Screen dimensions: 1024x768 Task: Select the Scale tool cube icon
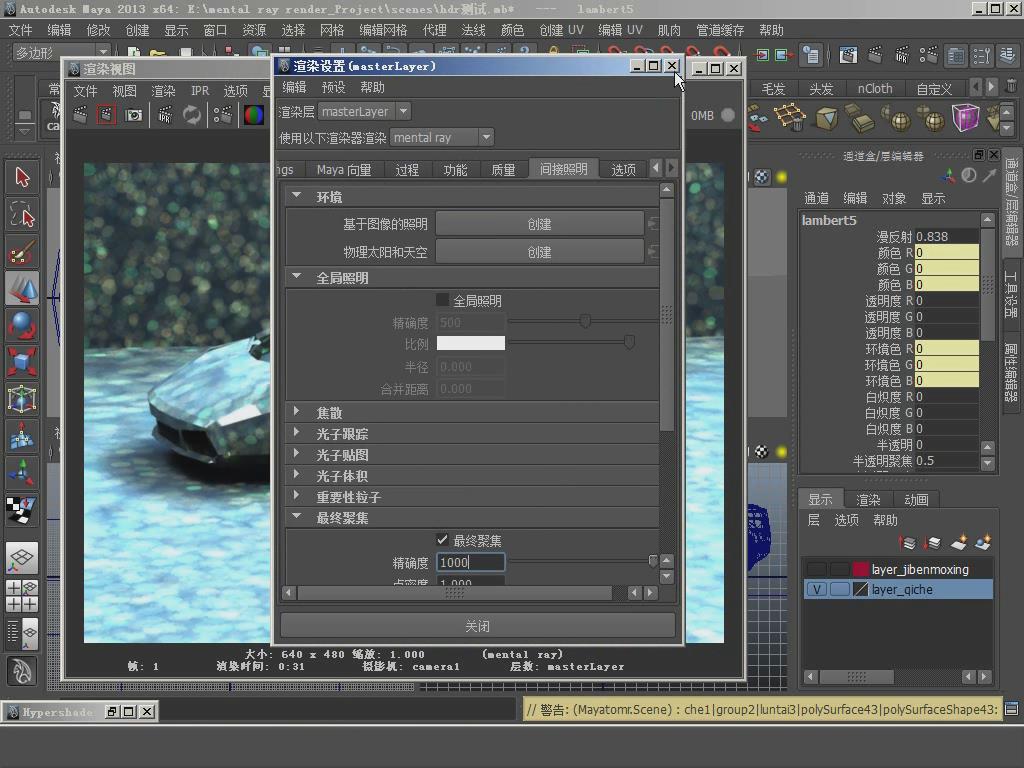pyautogui.click(x=22, y=362)
